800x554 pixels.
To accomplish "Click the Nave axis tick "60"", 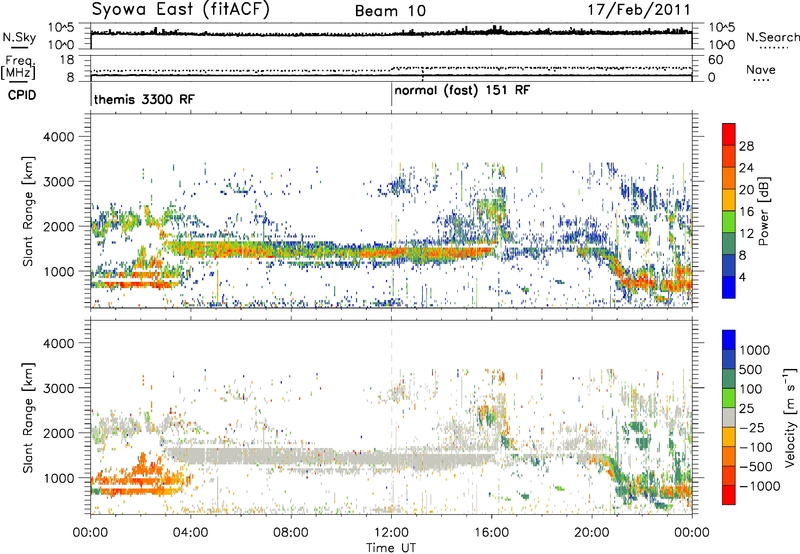I will tap(715, 60).
